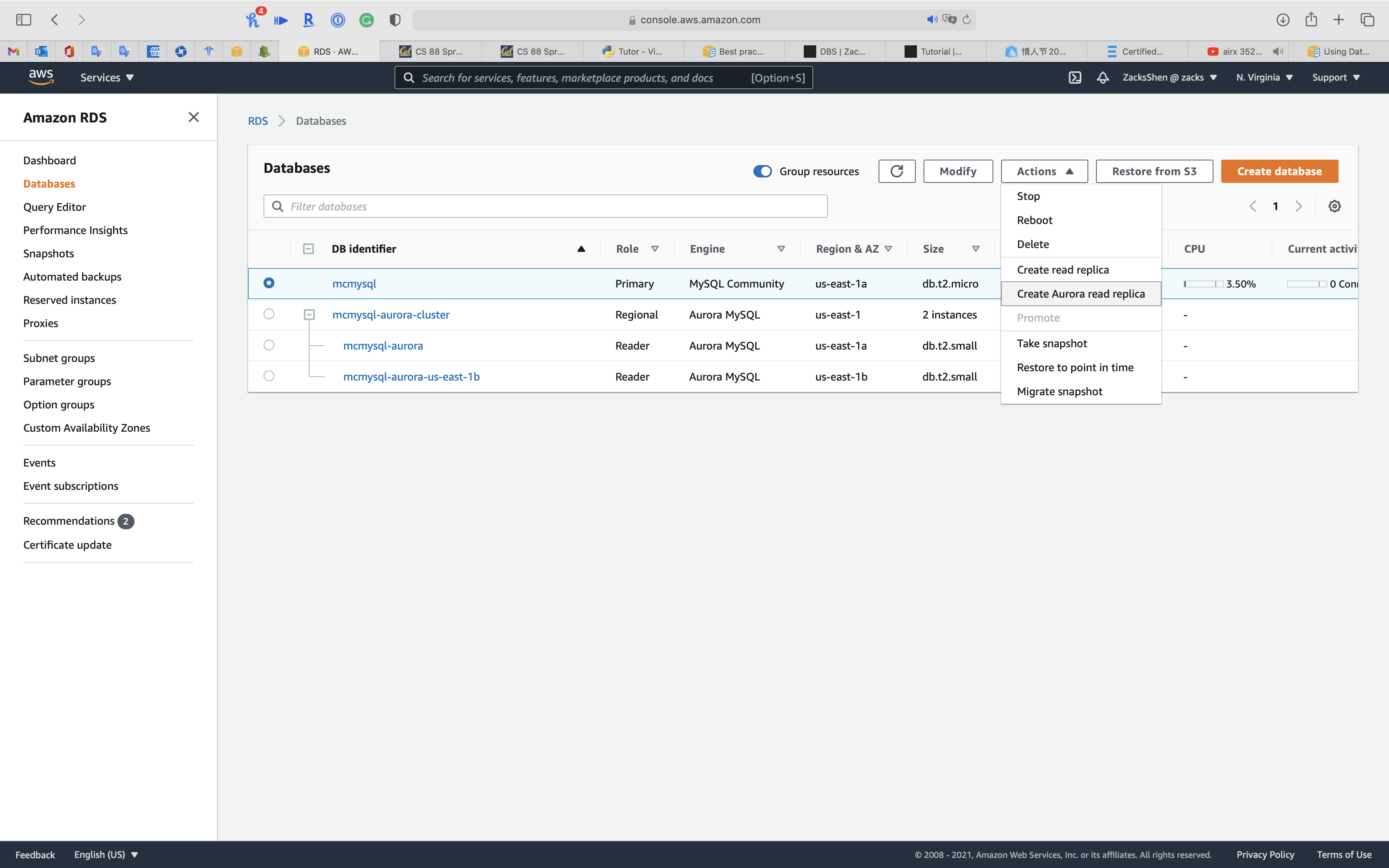This screenshot has height=868, width=1389.
Task: Collapse the mcmysql-aurora-cluster tree expander
Action: click(x=309, y=315)
